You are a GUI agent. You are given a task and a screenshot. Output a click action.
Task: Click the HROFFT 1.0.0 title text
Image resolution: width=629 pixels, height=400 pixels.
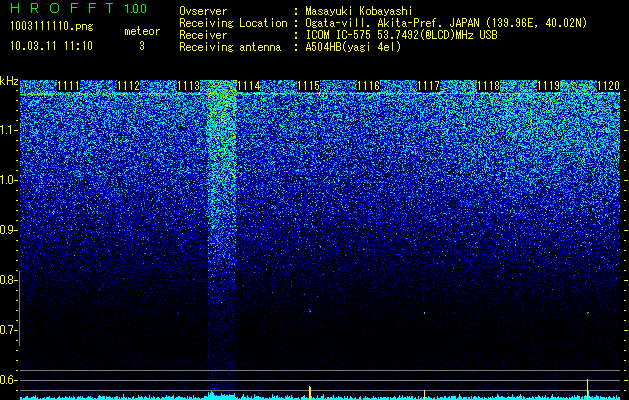click(x=78, y=8)
